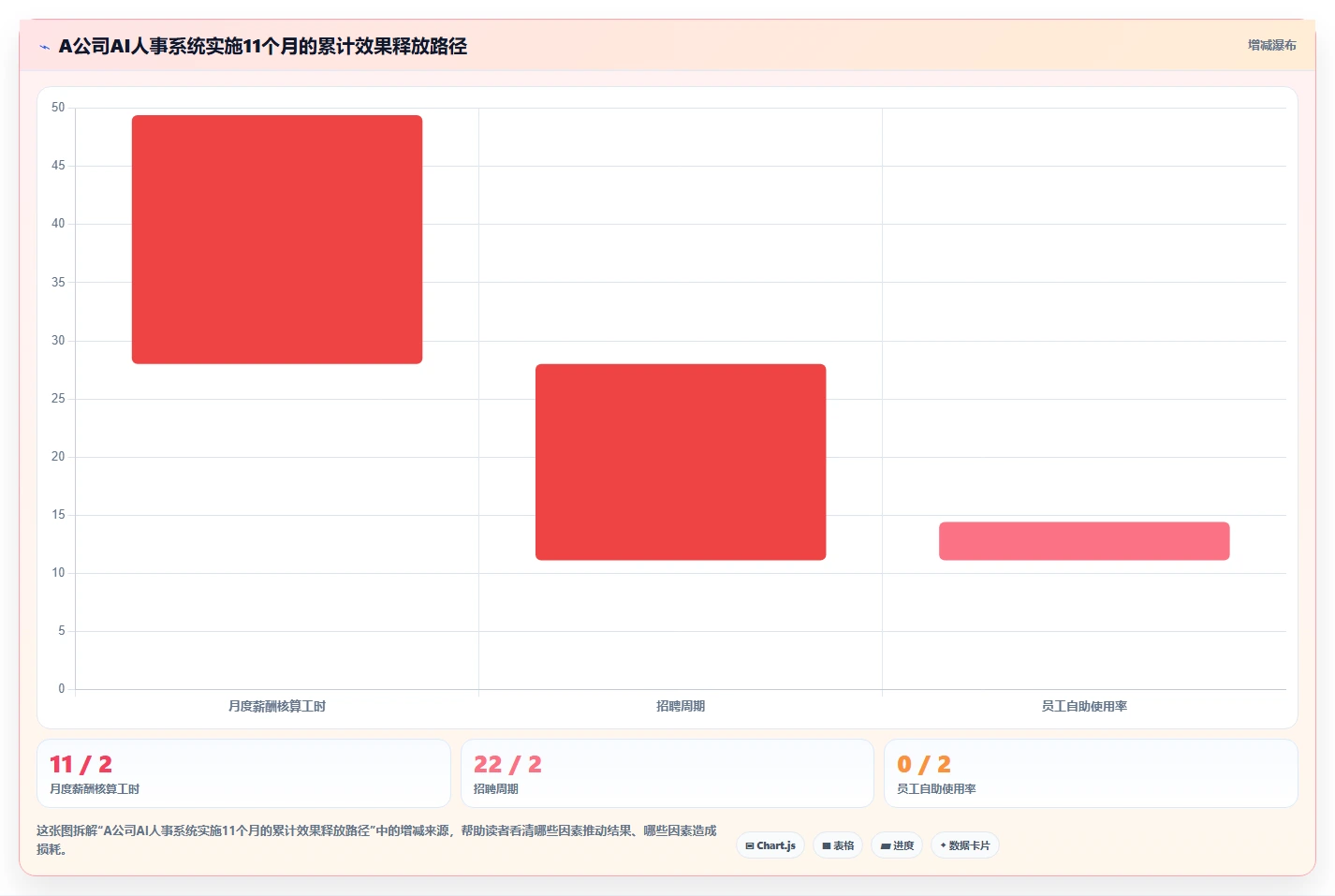The height and width of the screenshot is (896, 1335).
Task: Open the 11 / 2 月度薪酬核算工时 card
Action: coord(243,773)
